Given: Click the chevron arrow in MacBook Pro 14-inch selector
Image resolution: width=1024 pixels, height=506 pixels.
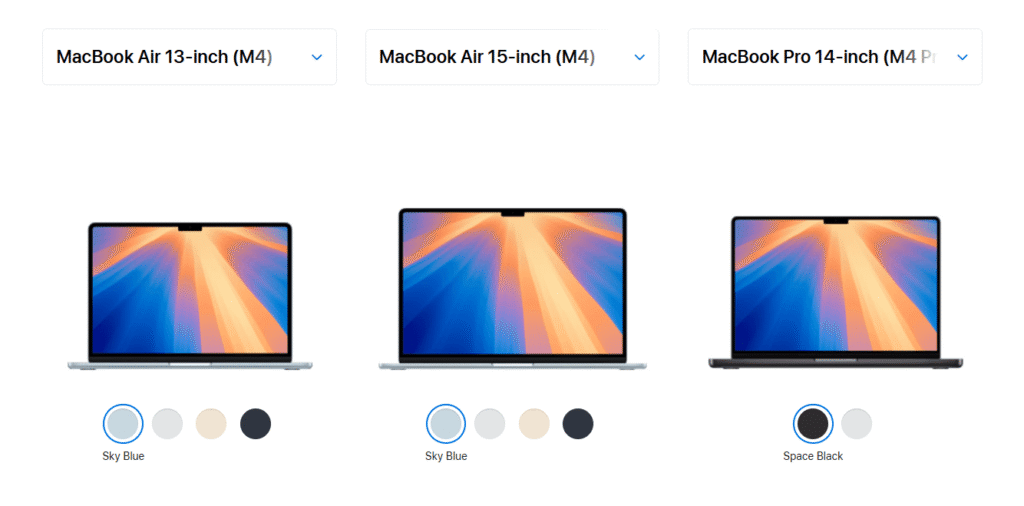Looking at the screenshot, I should coord(962,57).
